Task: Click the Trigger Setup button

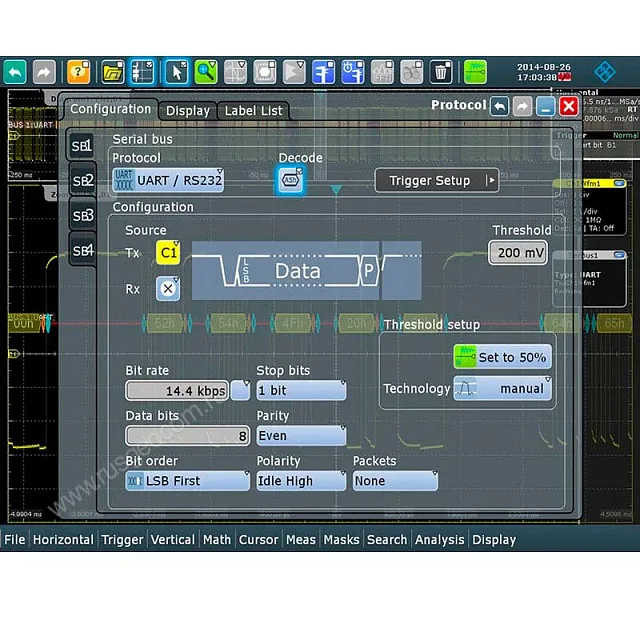Action: (x=436, y=181)
